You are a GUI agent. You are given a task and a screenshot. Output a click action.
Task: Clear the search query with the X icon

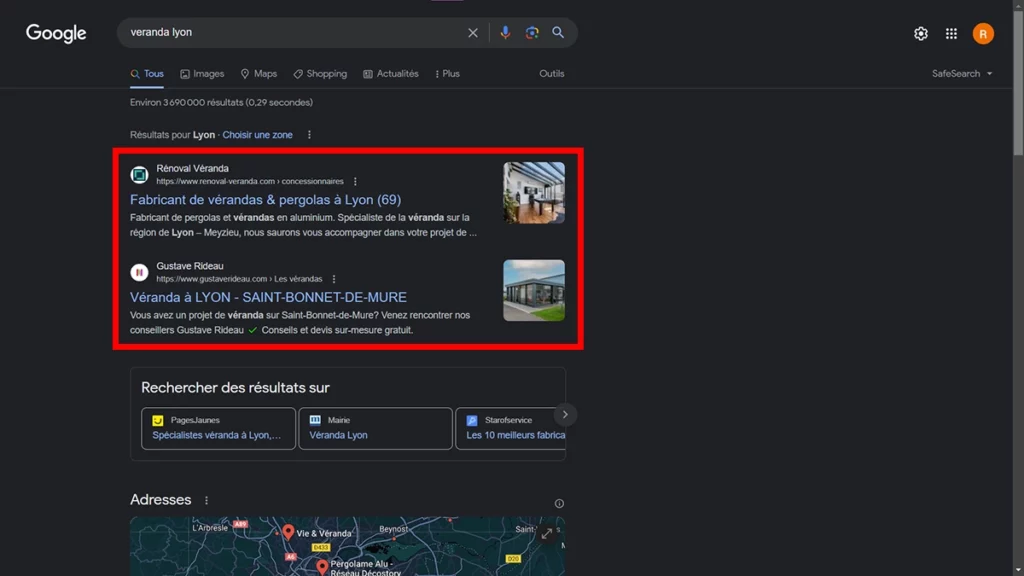(473, 32)
